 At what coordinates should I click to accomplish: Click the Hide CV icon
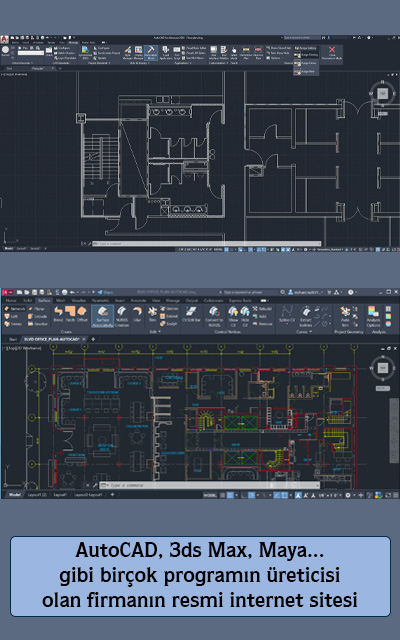click(245, 316)
